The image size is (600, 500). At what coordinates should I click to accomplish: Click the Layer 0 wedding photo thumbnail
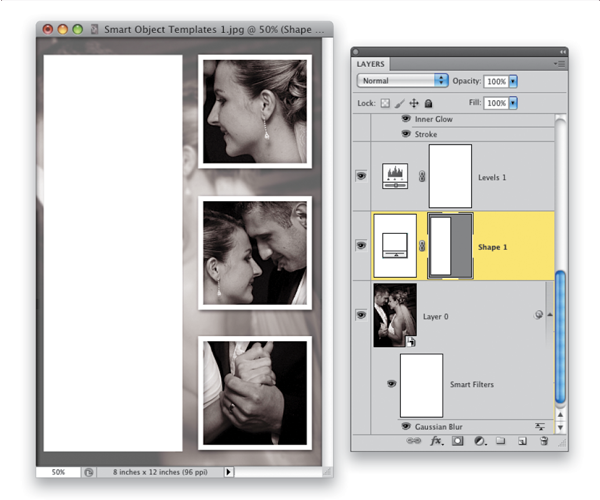tap(395, 315)
